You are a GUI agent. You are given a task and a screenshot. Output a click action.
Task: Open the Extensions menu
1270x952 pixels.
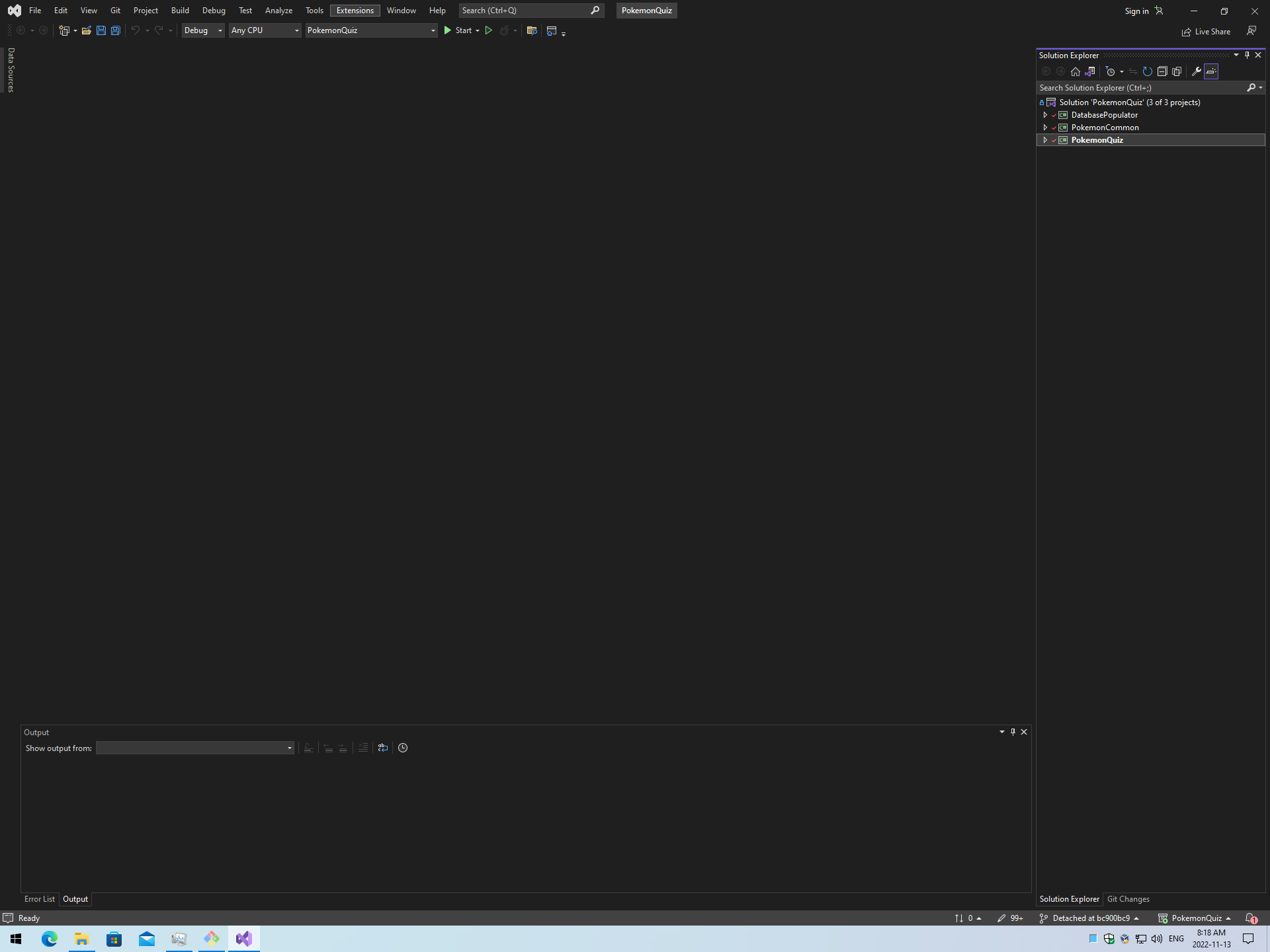(x=355, y=11)
